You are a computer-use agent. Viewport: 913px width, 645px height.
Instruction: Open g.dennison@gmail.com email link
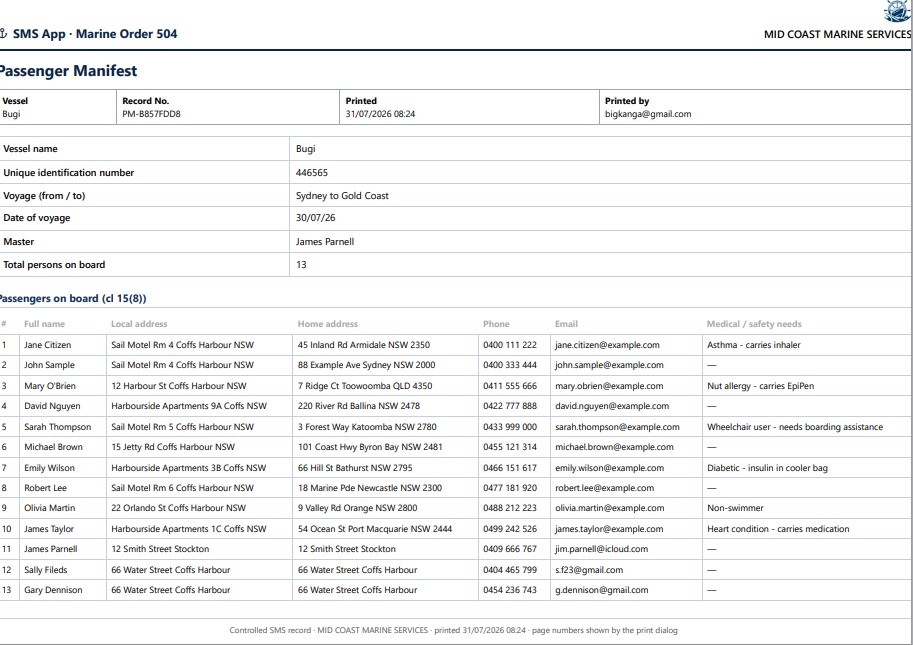coord(601,590)
